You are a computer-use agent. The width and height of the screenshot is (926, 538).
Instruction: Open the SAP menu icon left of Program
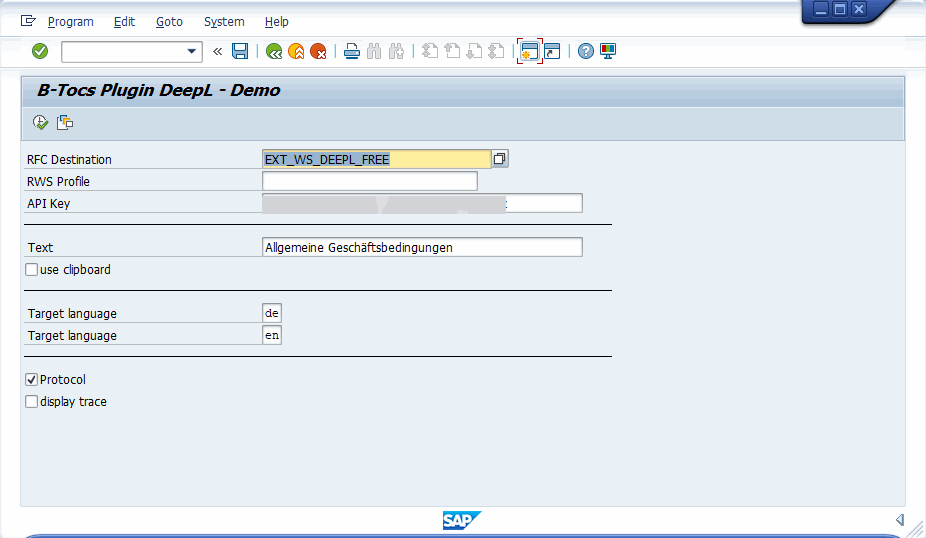click(28, 21)
